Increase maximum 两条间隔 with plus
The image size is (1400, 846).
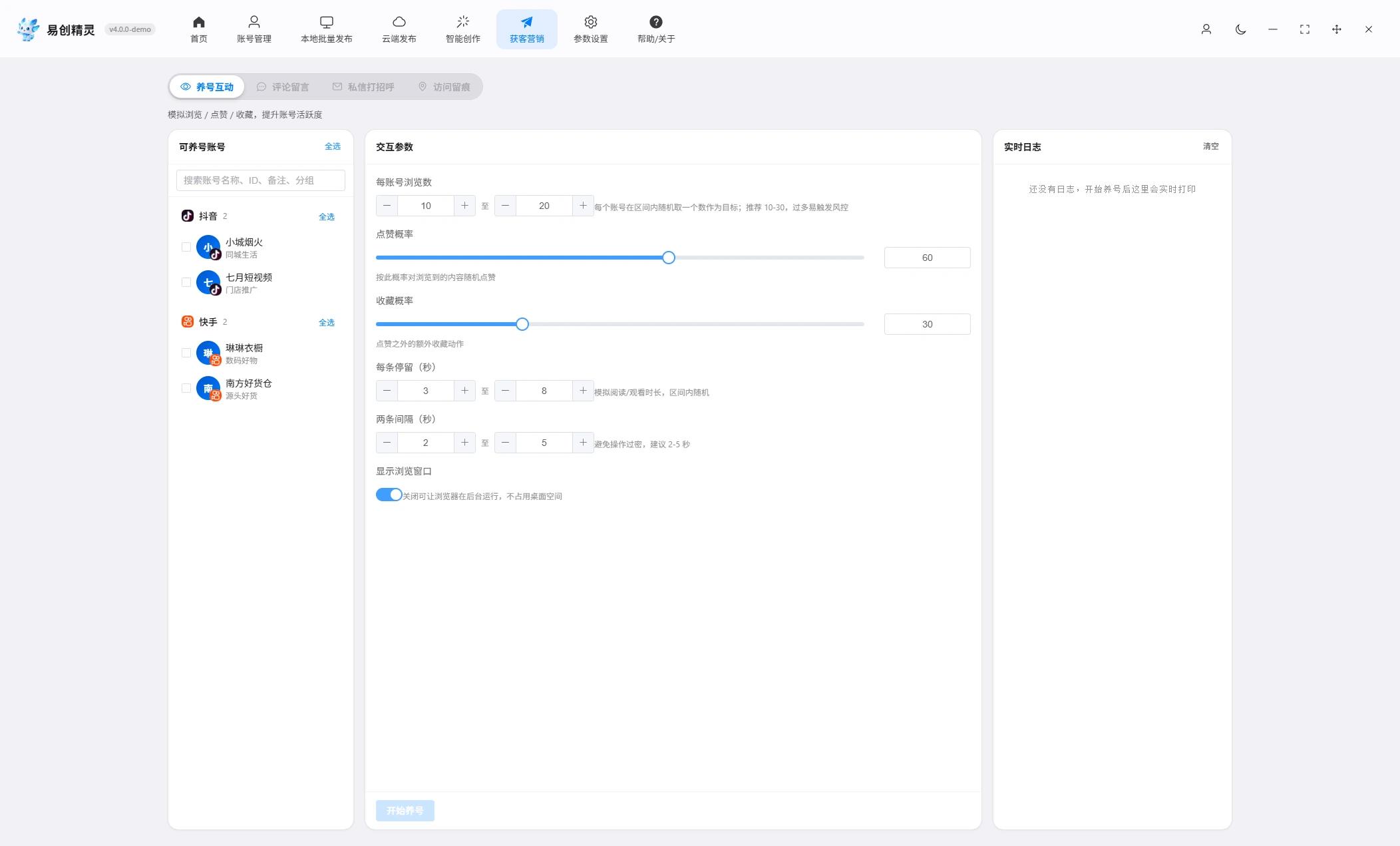point(583,443)
